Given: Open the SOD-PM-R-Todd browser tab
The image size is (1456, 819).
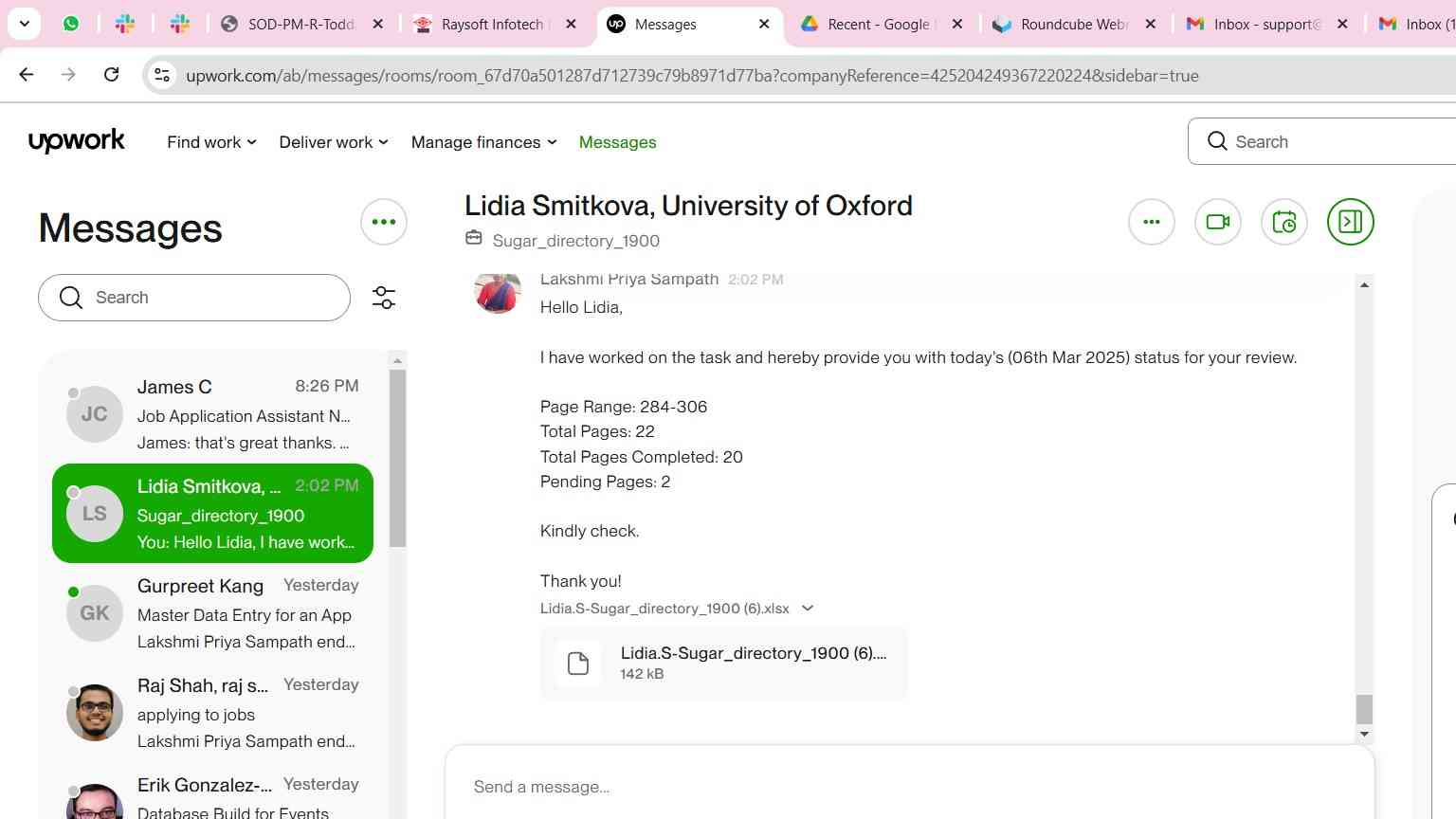Looking at the screenshot, I should pos(301,25).
